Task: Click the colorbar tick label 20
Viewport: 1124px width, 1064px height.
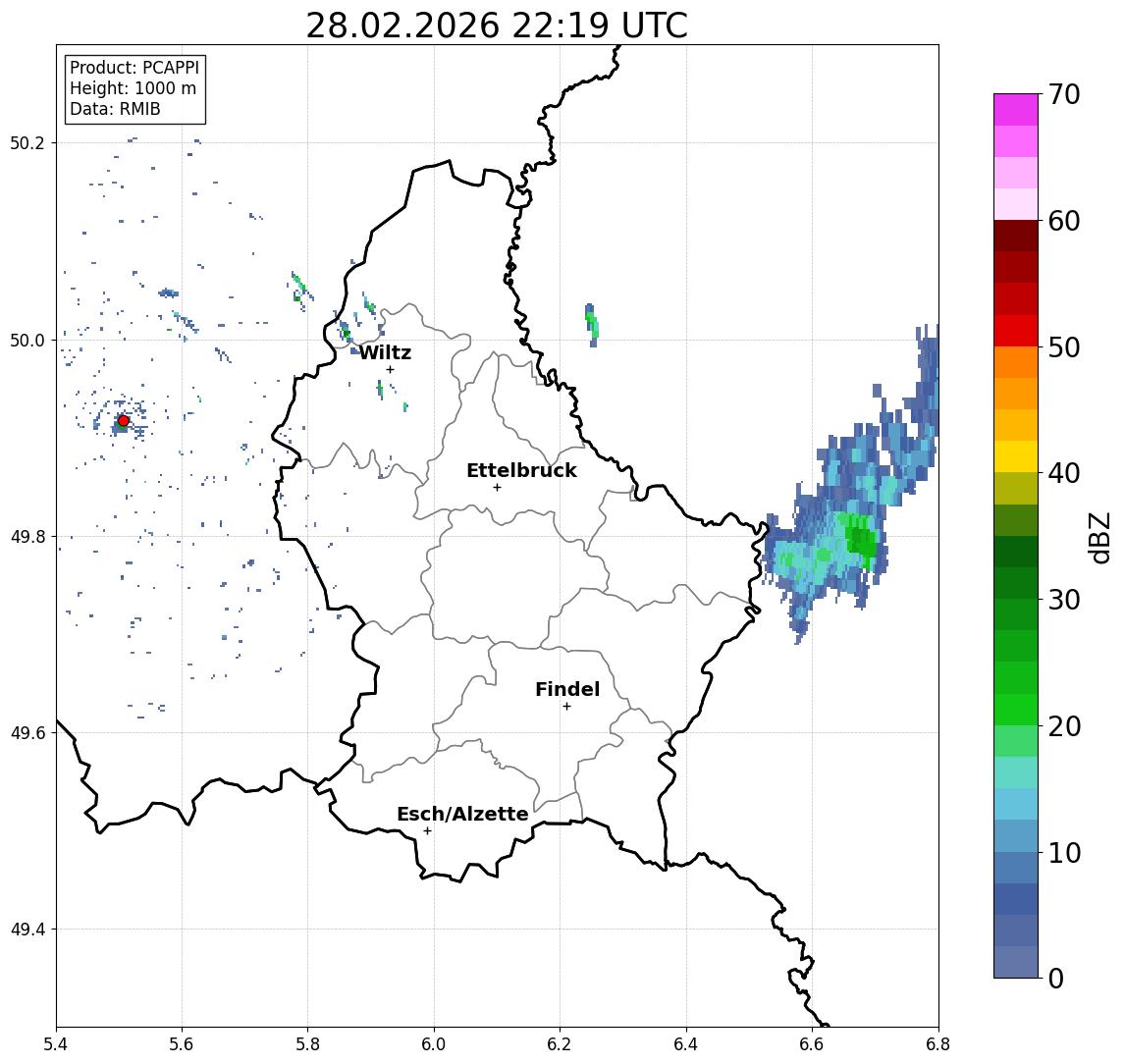Action: pyautogui.click(x=1064, y=725)
